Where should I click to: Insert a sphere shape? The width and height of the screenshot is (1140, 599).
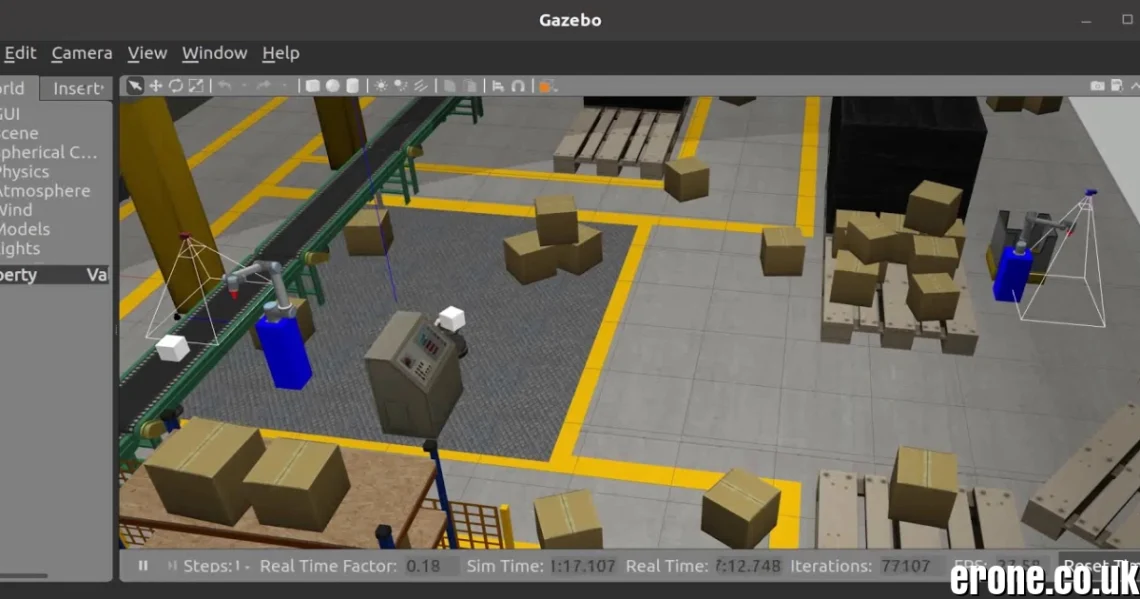332,86
